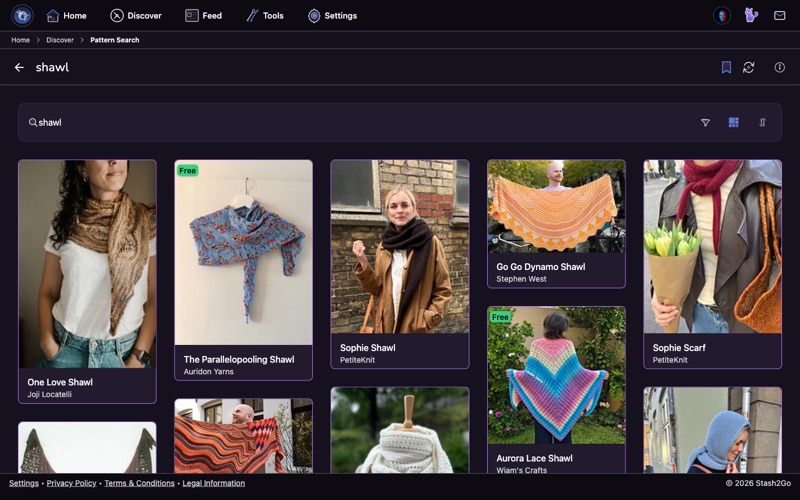Open the Sophie Scarf photo

[713, 247]
